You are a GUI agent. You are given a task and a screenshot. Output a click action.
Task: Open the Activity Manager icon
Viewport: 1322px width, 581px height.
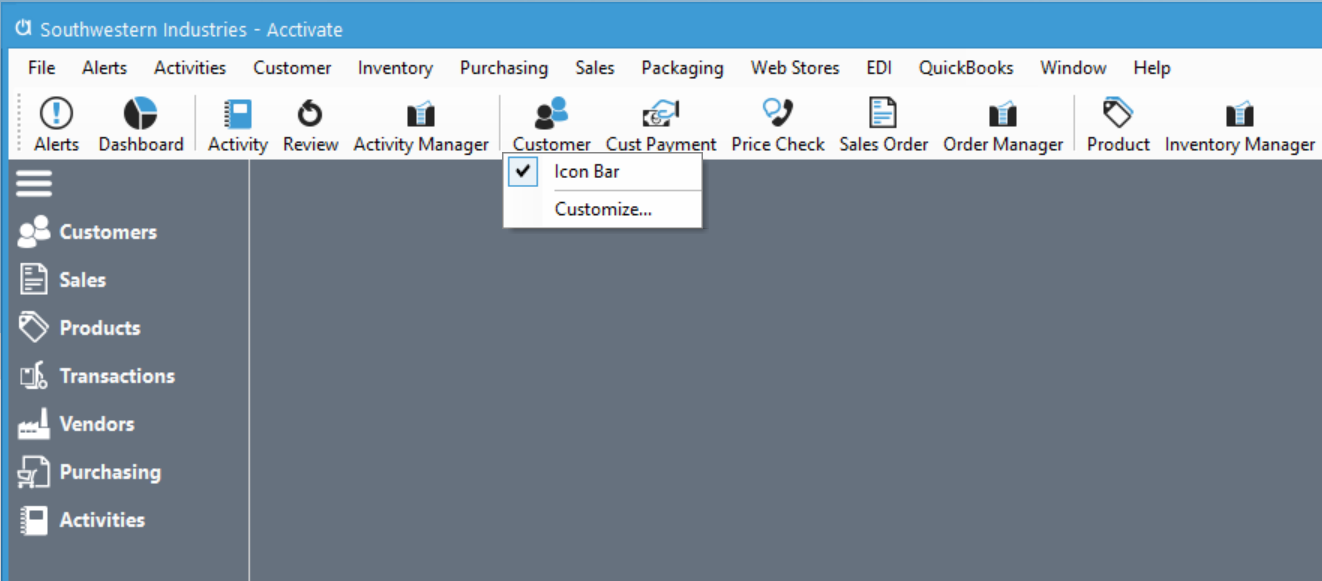[421, 120]
